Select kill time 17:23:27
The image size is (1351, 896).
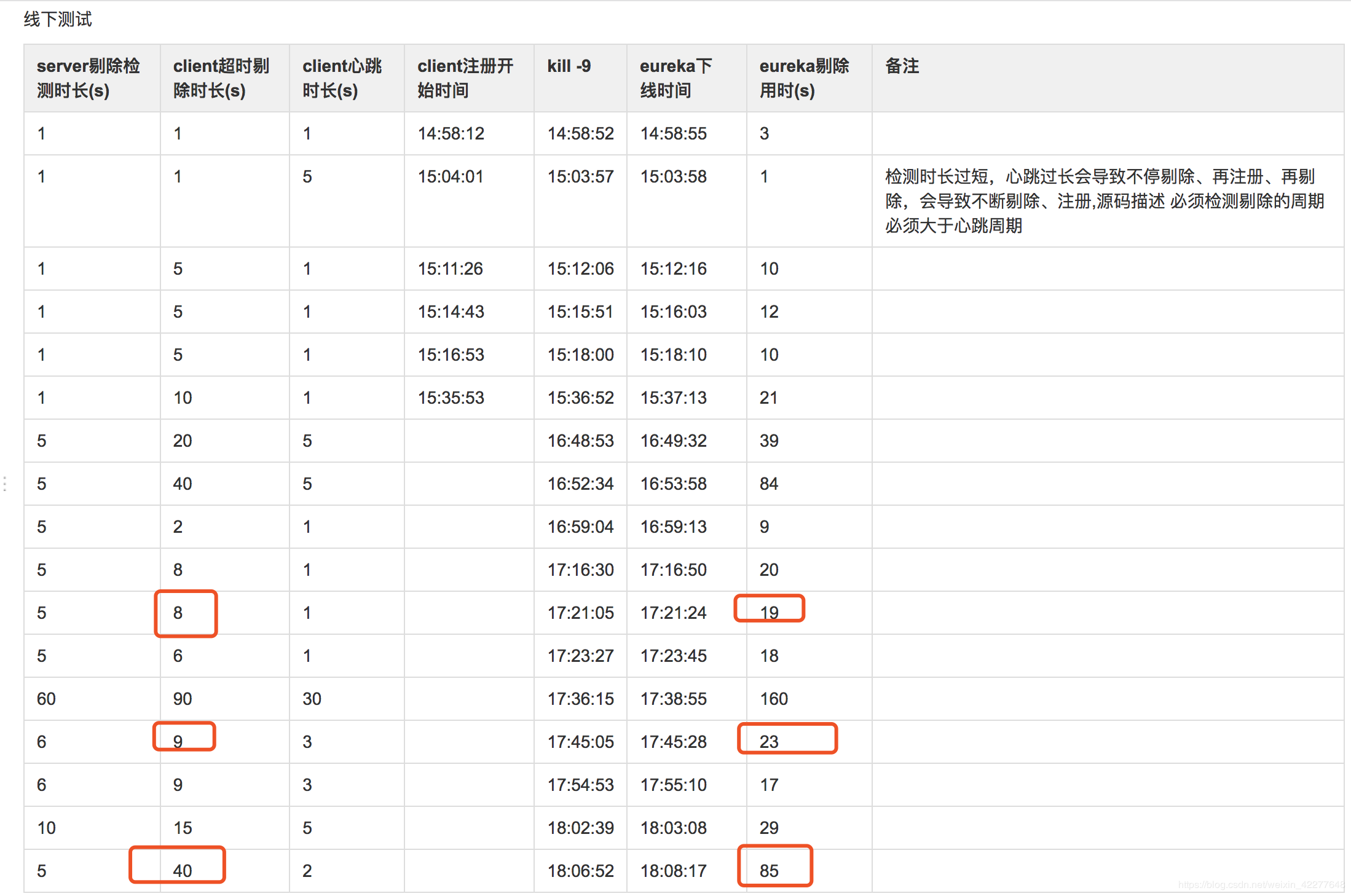(x=581, y=656)
